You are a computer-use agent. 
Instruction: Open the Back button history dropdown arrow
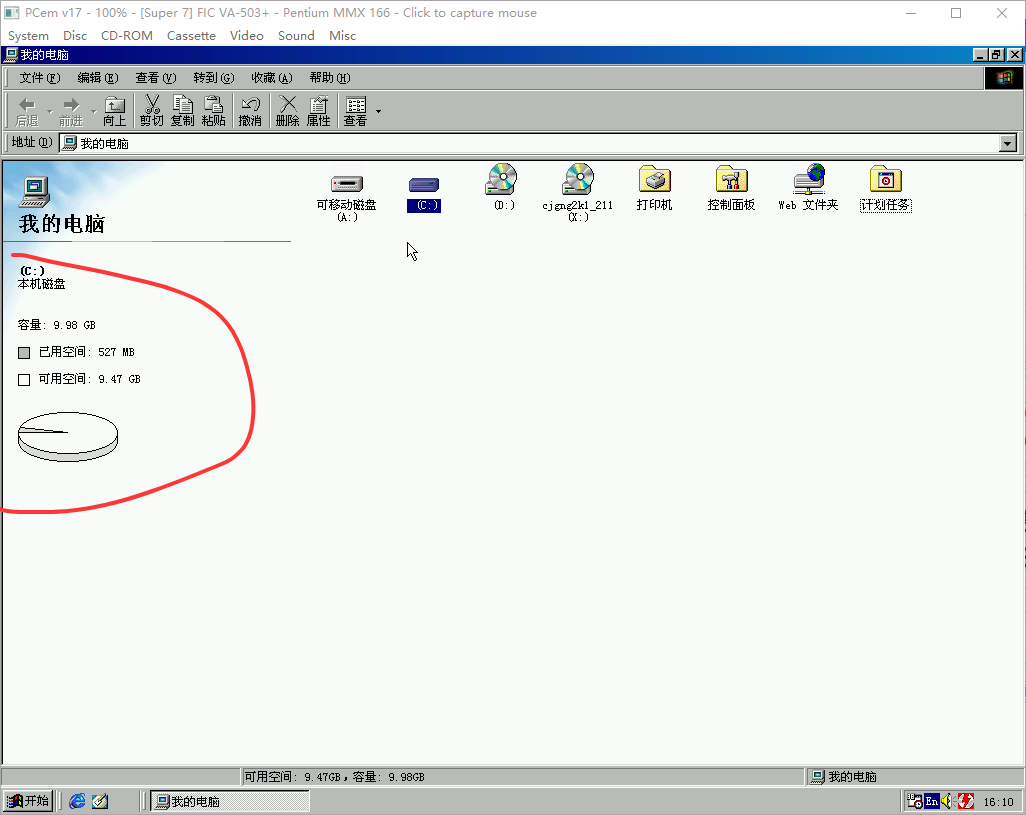(50, 112)
